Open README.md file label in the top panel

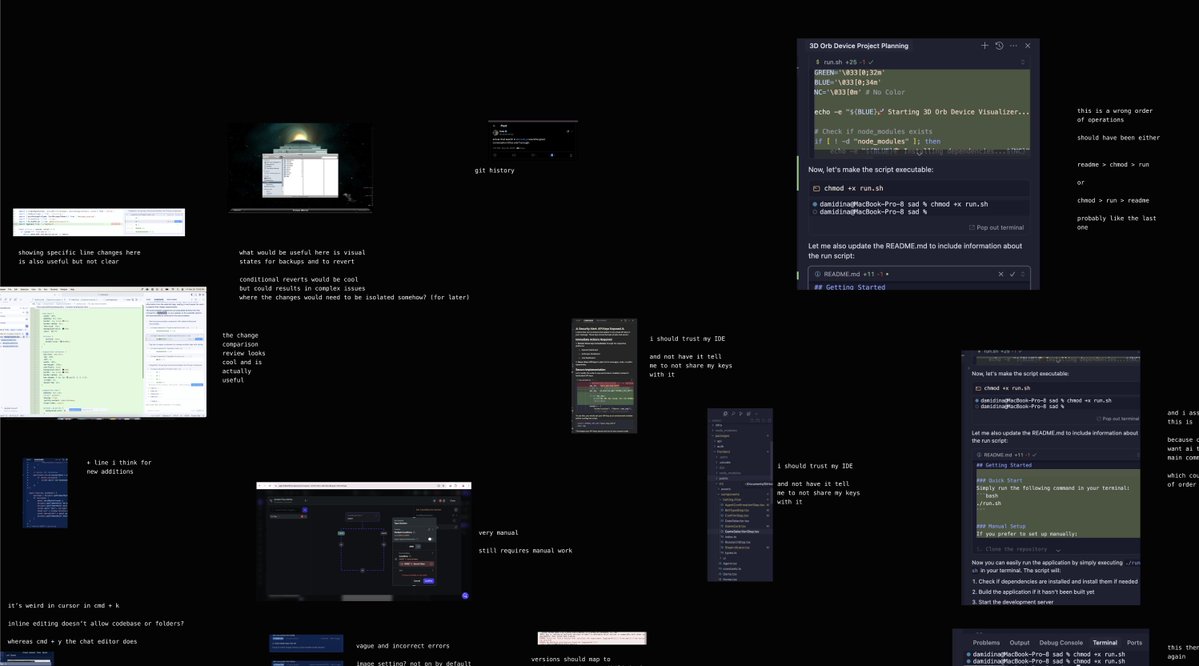(x=841, y=274)
